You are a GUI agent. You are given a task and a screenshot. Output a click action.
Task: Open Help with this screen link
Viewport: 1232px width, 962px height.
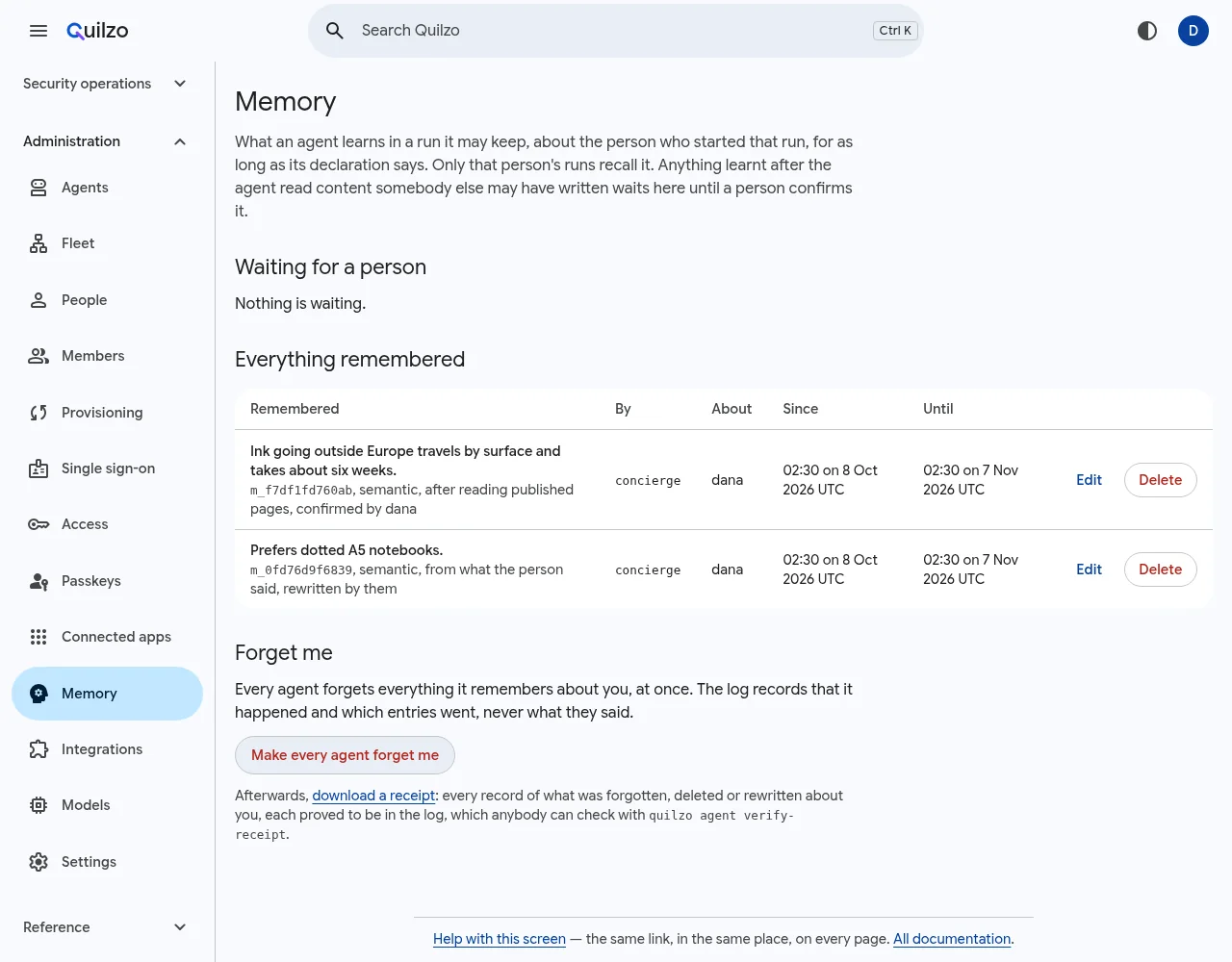point(500,939)
